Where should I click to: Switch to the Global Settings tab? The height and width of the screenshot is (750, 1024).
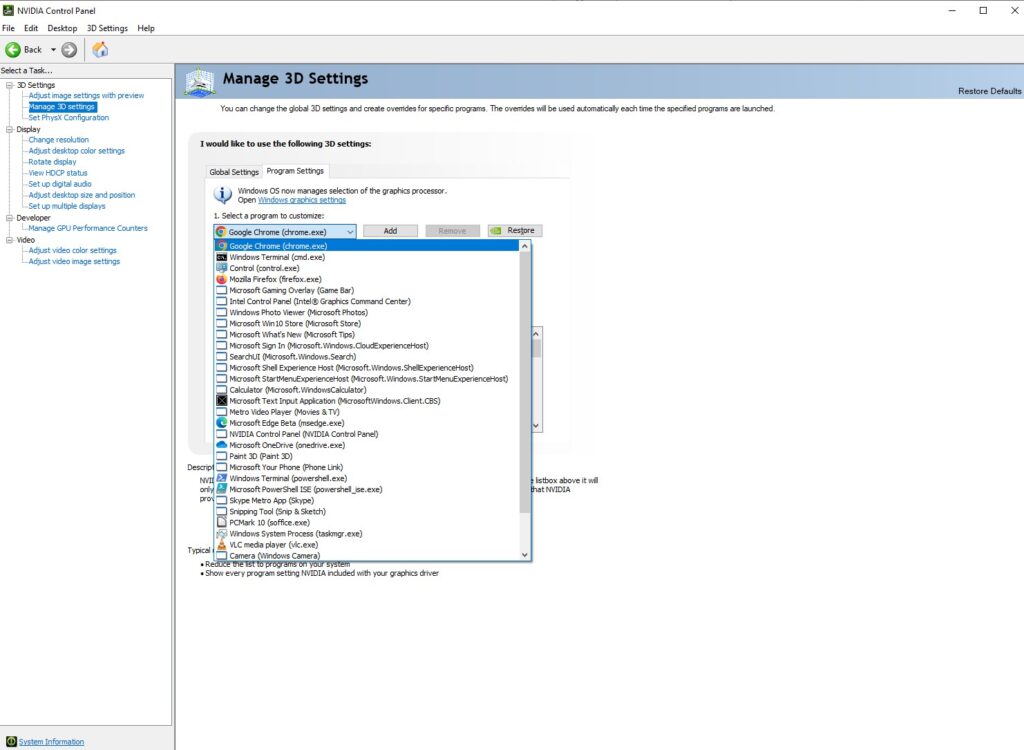pyautogui.click(x=234, y=172)
